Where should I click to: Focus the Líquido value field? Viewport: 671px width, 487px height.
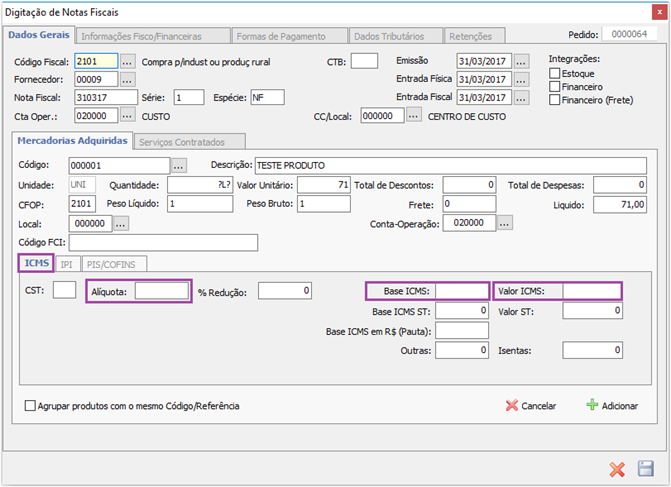coord(620,205)
